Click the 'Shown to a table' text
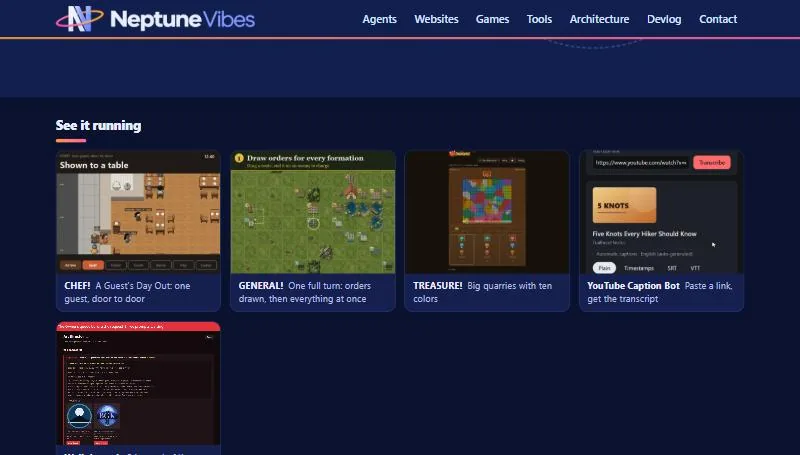This screenshot has width=800, height=455. coord(94,165)
